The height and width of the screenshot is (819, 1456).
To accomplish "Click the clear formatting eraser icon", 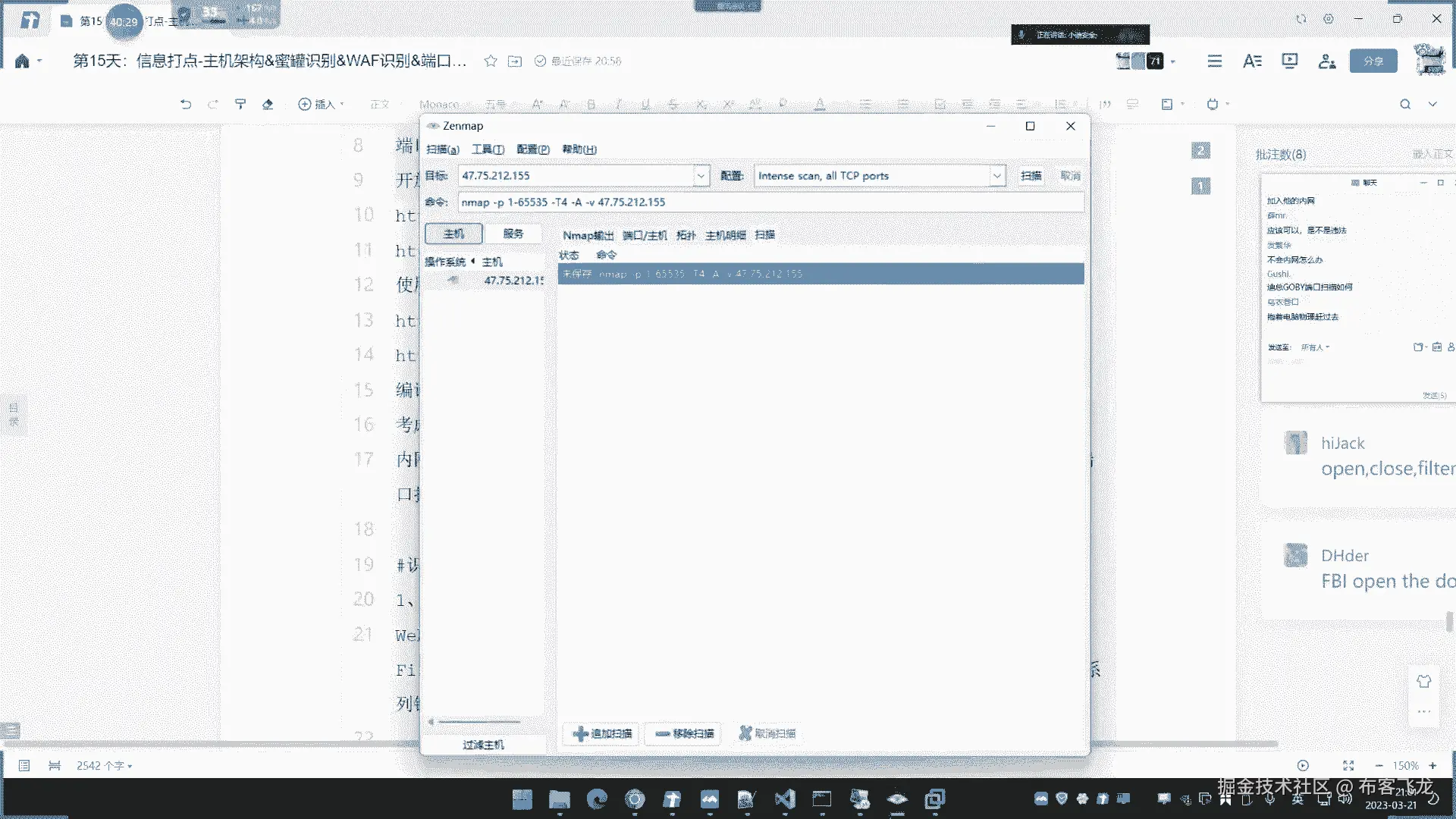I will pyautogui.click(x=268, y=104).
